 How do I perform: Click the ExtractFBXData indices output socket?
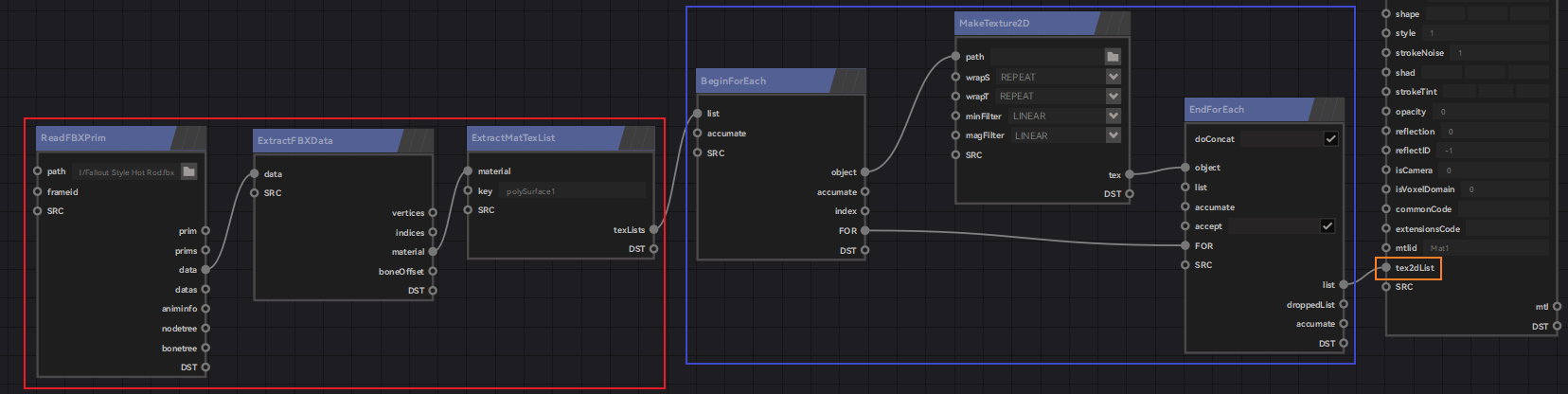[x=433, y=232]
